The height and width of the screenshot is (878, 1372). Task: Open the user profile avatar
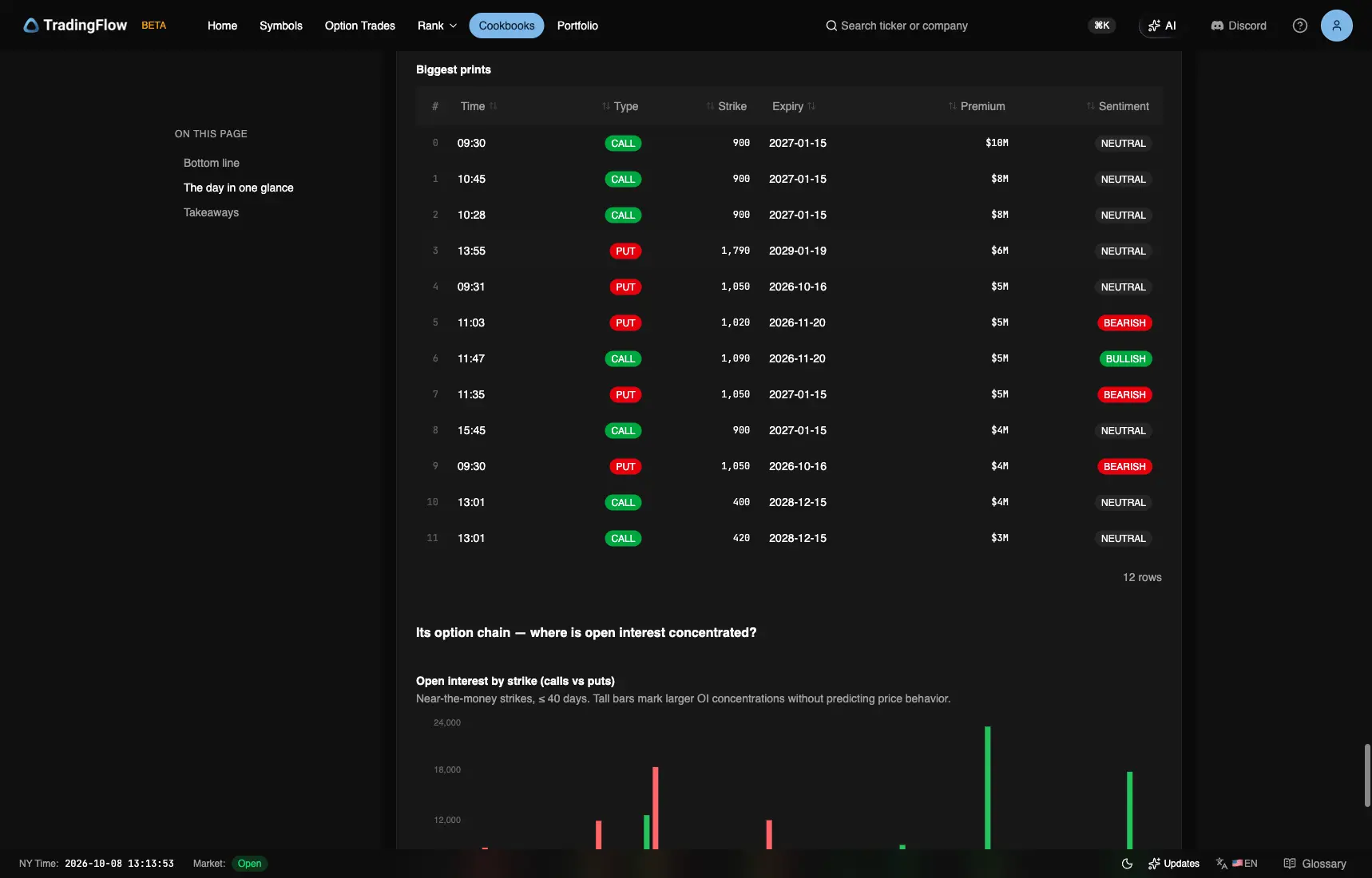pyautogui.click(x=1336, y=26)
